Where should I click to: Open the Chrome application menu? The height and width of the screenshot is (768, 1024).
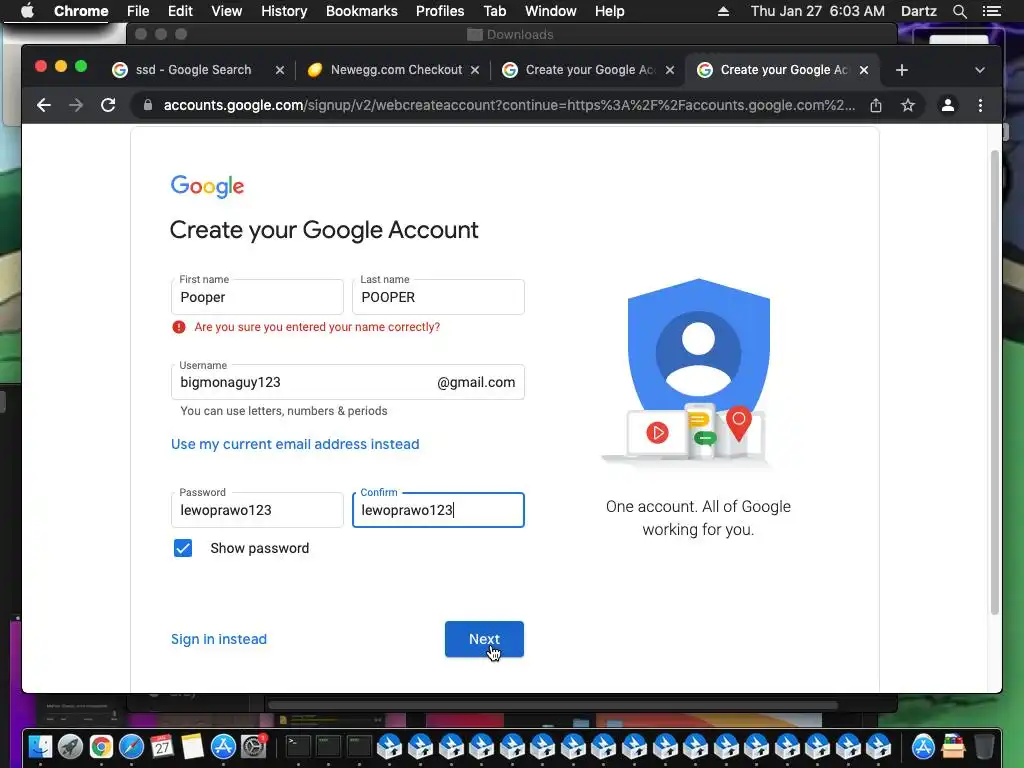pos(81,11)
